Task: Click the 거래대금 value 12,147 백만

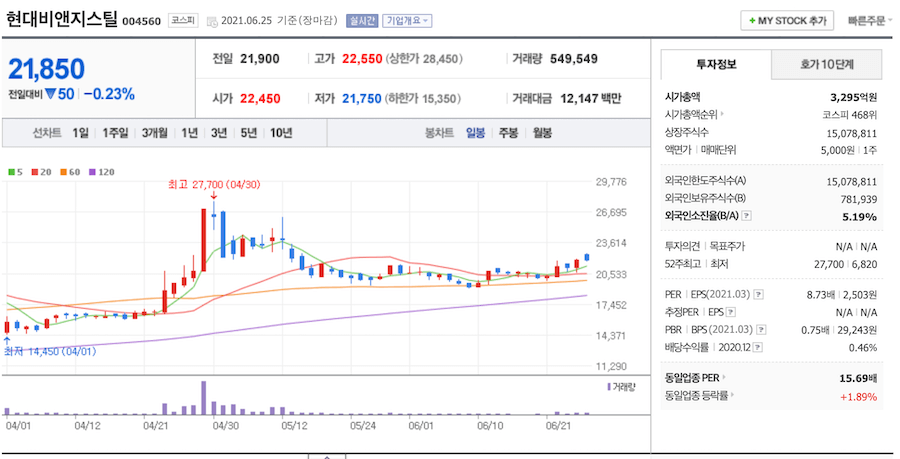Action: coord(591,99)
